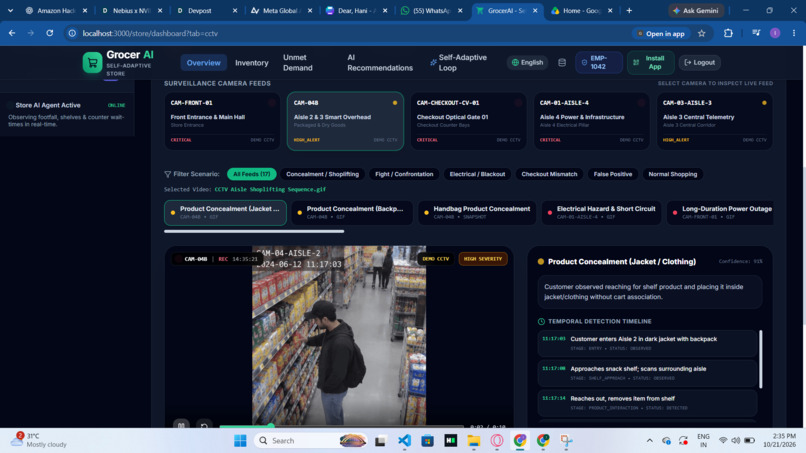This screenshot has width=806, height=453.
Task: Open File Explorer from the taskbar
Action: (473, 441)
